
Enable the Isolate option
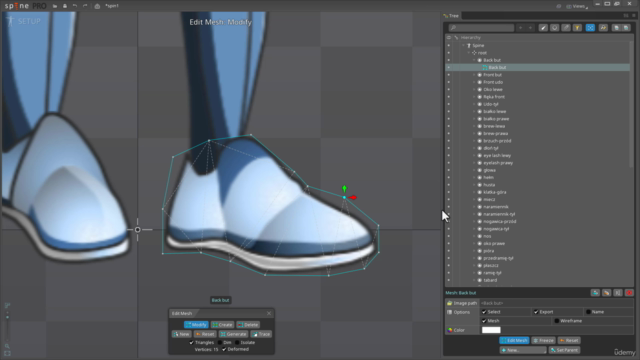point(237,343)
